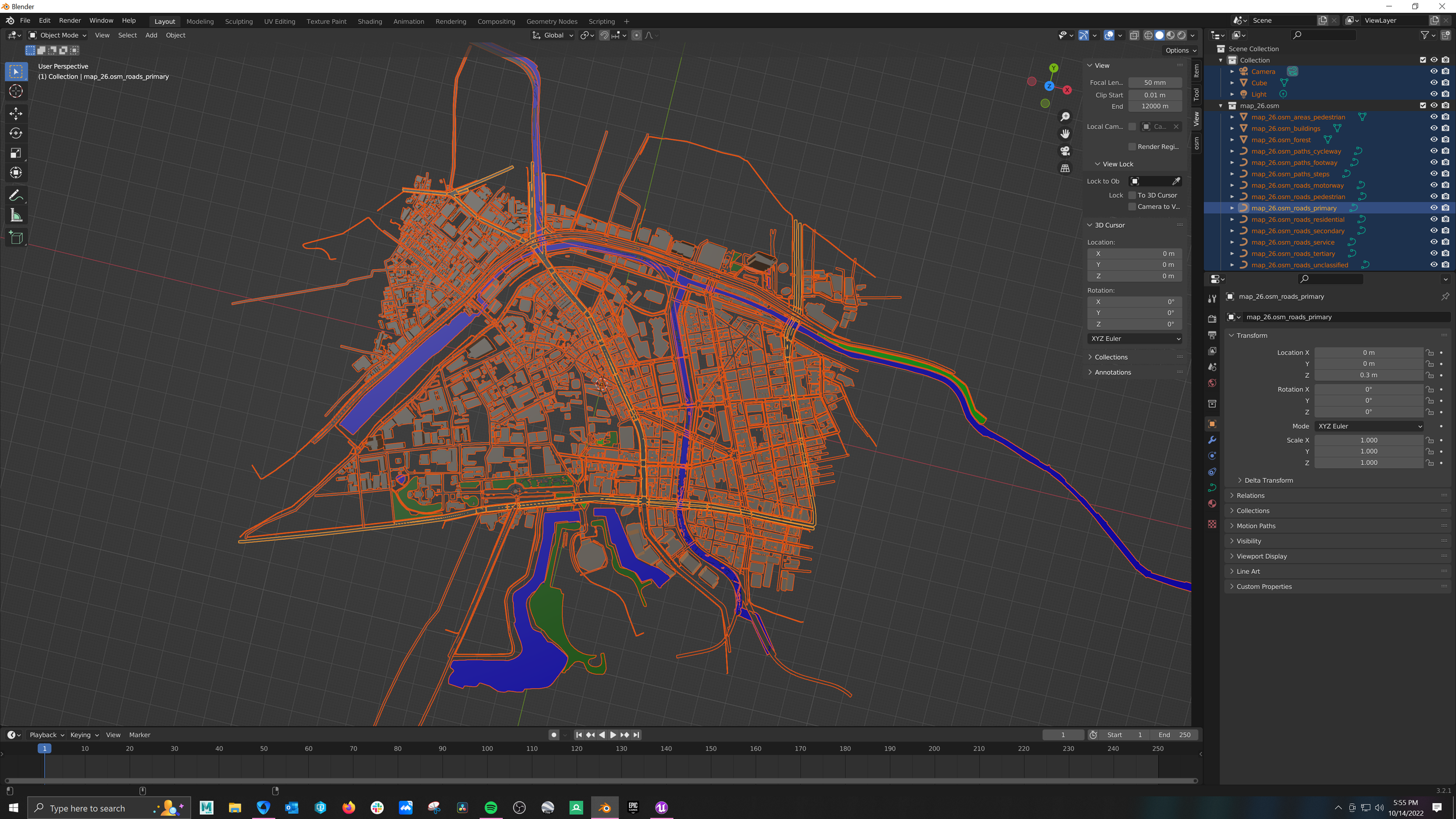Open the Object Mode dropdown

(x=58, y=36)
